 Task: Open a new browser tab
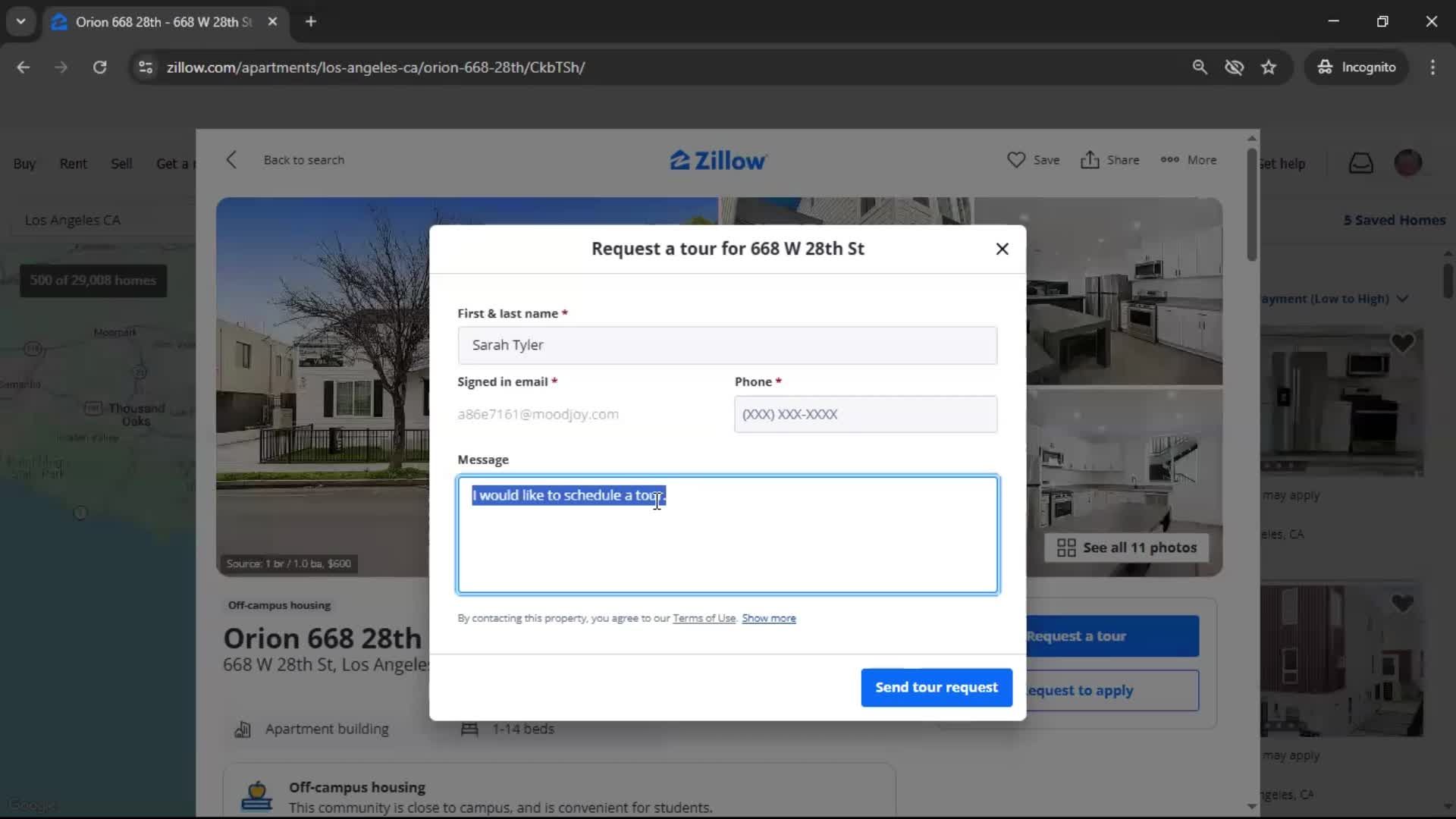pos(311,21)
